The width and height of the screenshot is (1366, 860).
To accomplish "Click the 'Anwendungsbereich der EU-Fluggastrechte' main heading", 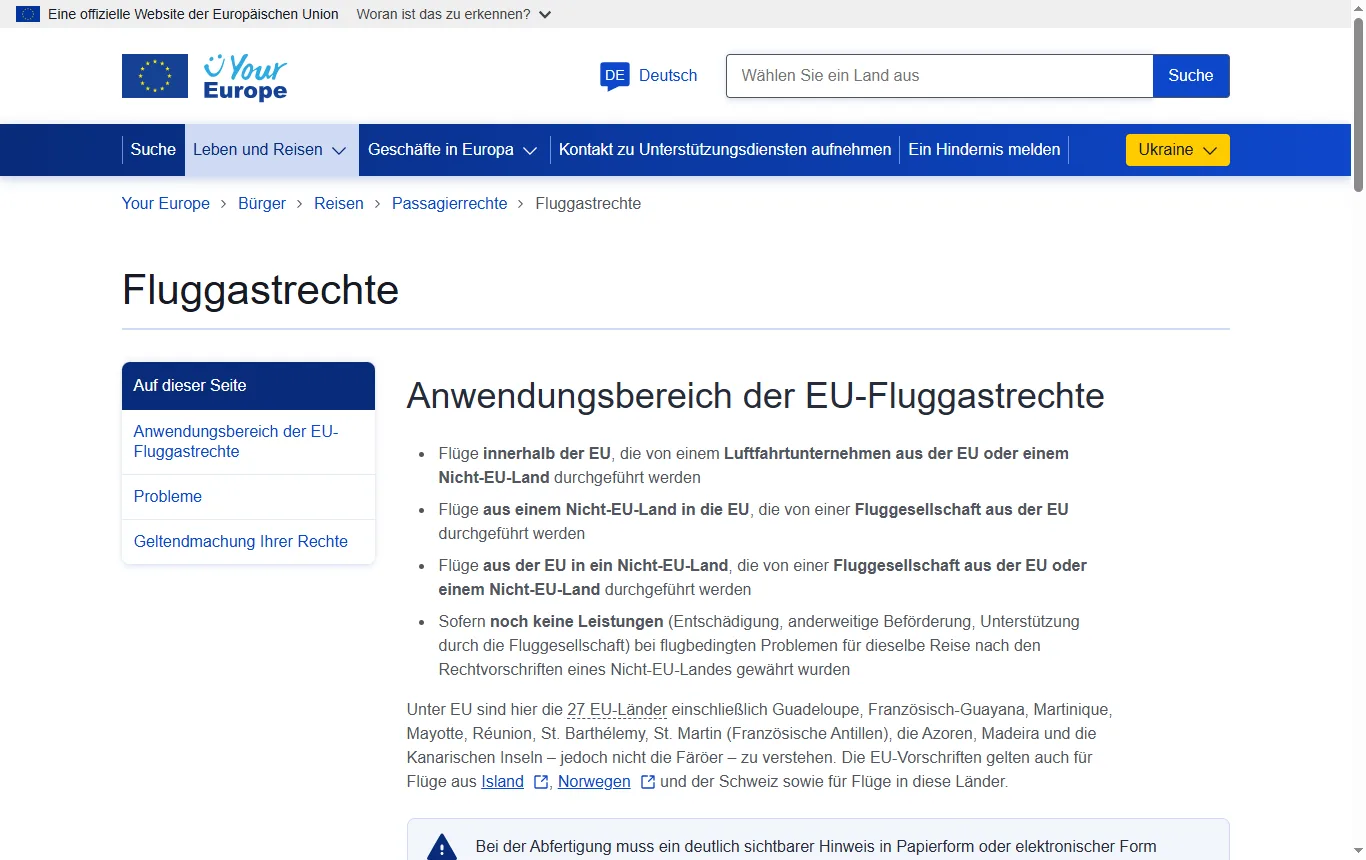I will pos(755,396).
